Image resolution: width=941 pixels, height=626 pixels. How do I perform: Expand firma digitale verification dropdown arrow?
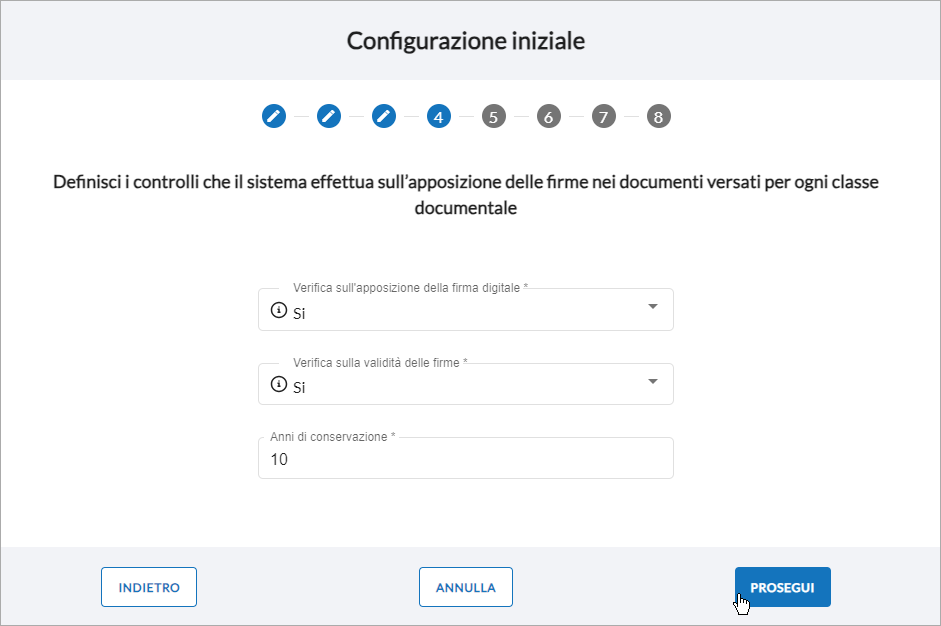point(653,307)
